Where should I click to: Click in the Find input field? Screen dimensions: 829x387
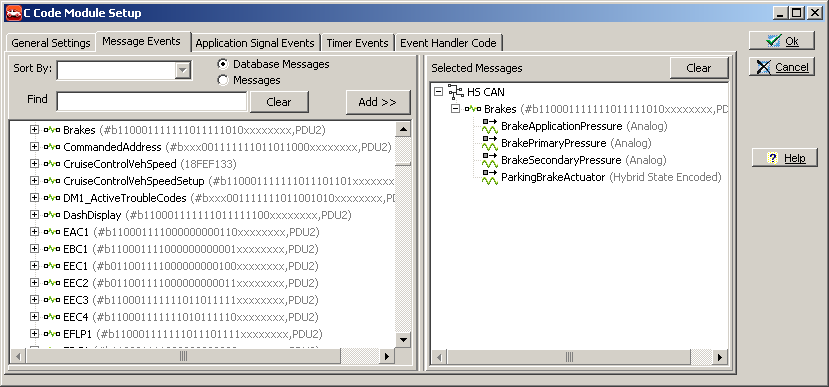(152, 102)
